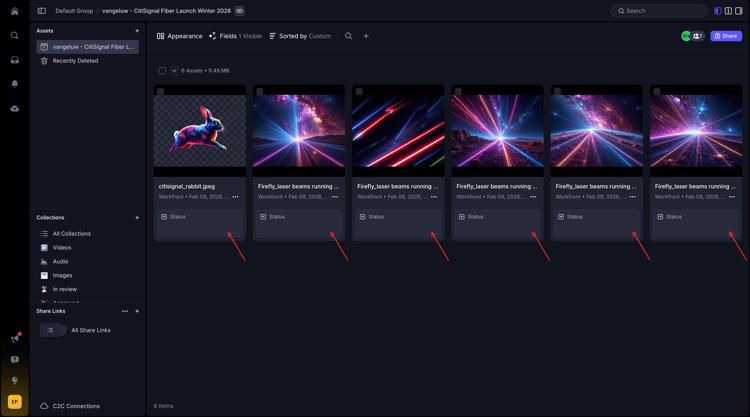Open the help question mark icon
Image resolution: width=750 pixels, height=417 pixels.
(15, 360)
